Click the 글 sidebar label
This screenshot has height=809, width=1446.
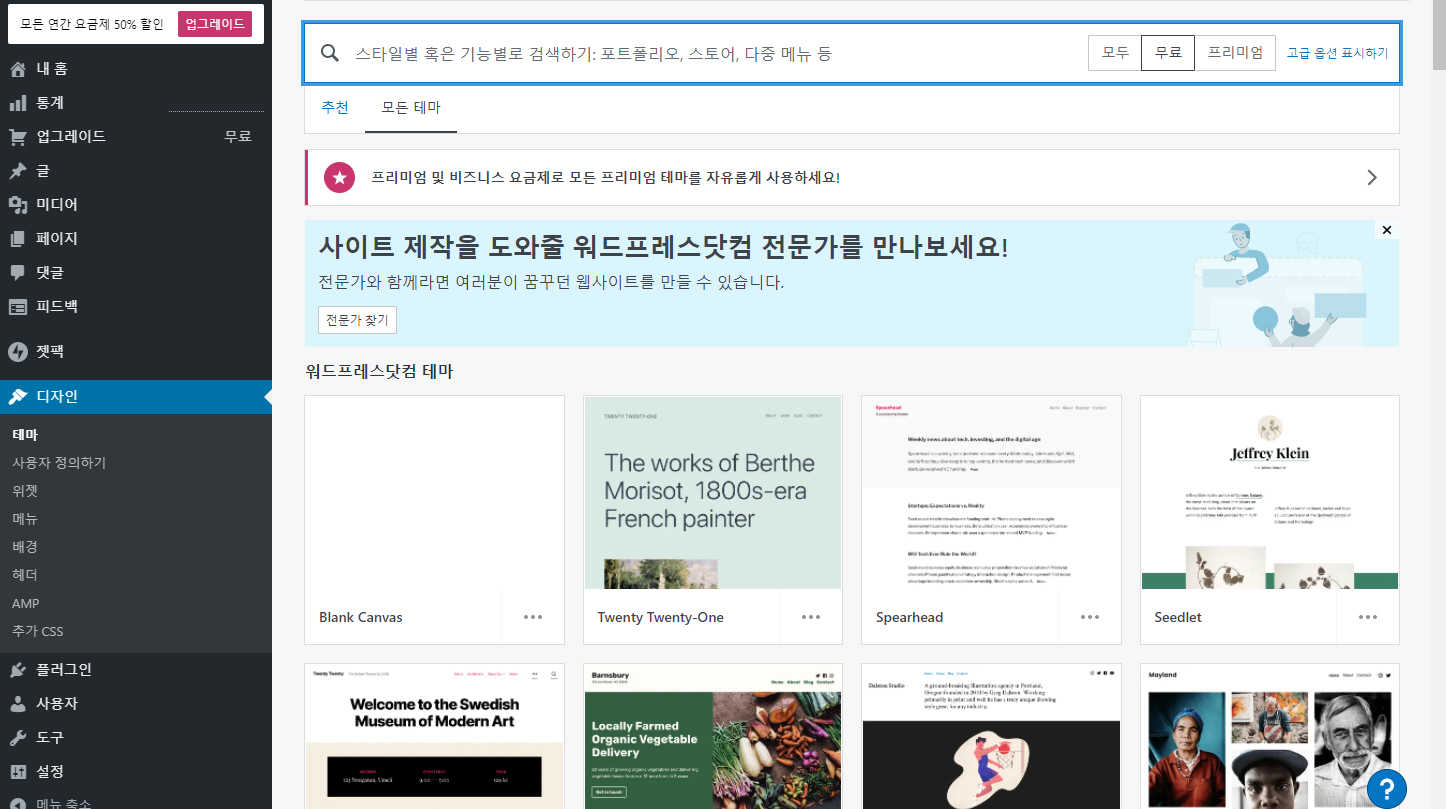[x=43, y=171]
